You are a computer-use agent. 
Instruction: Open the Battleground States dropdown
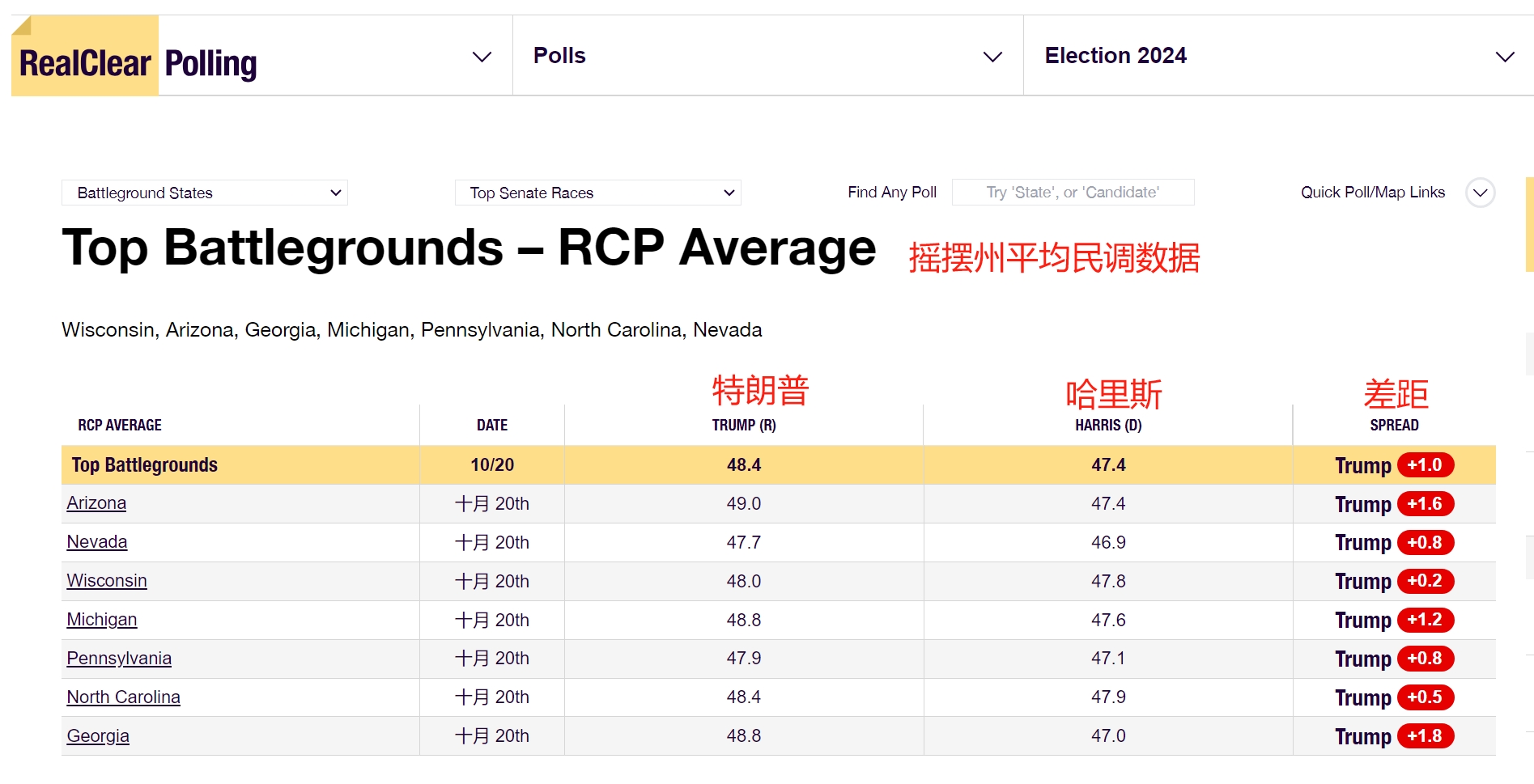pos(205,193)
